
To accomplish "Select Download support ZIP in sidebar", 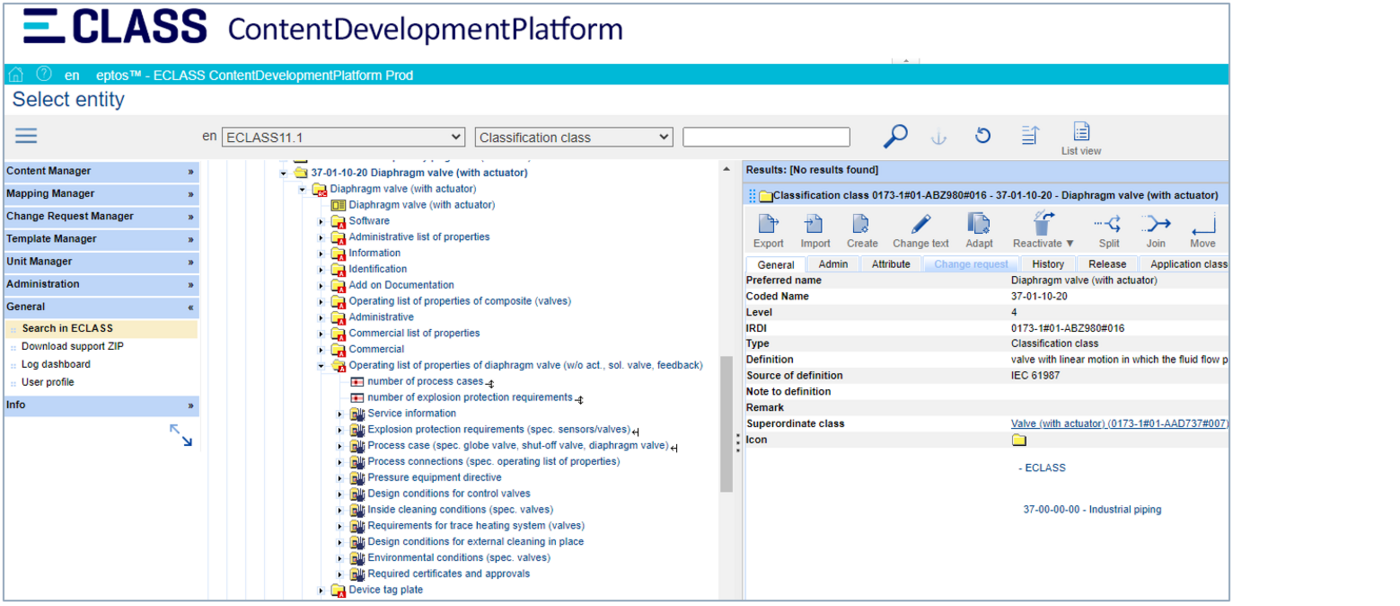I will 72,347.
